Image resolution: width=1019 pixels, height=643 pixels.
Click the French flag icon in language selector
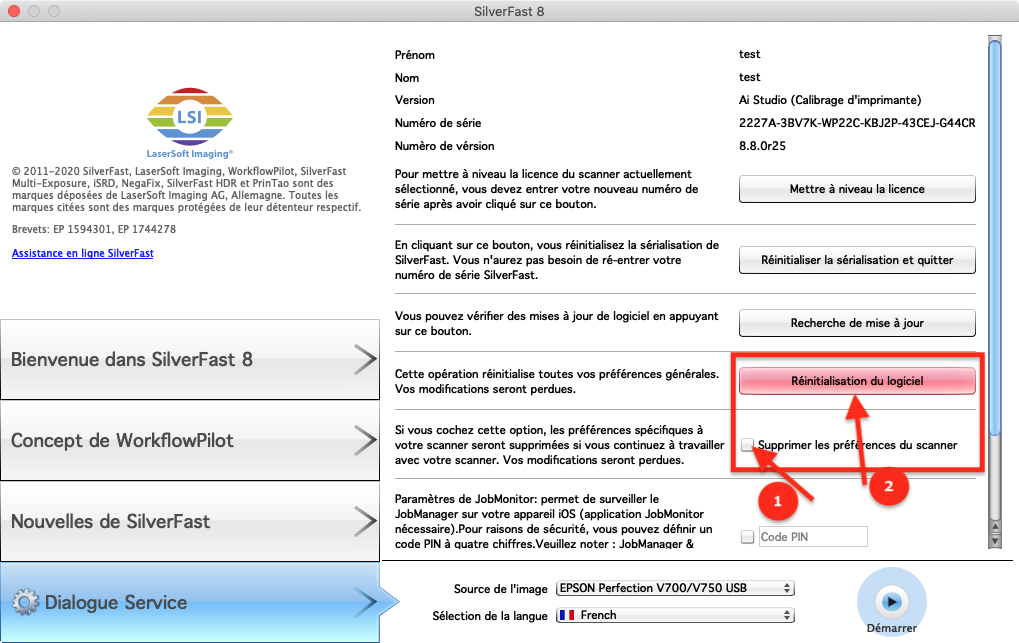(567, 615)
